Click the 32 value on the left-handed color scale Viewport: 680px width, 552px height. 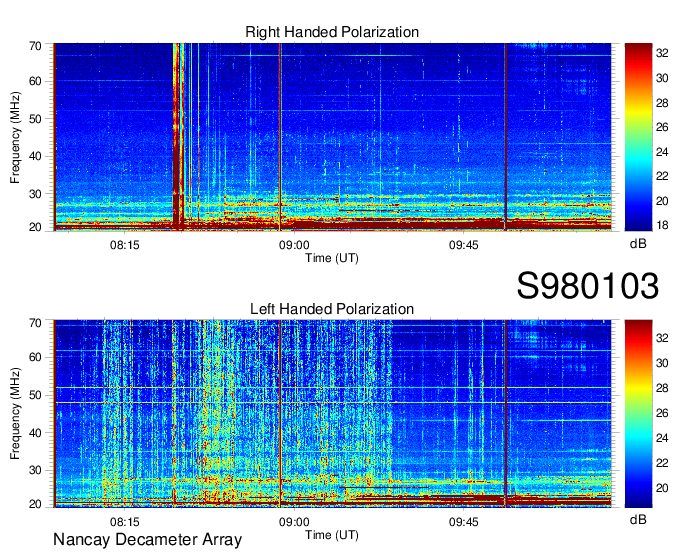[662, 338]
